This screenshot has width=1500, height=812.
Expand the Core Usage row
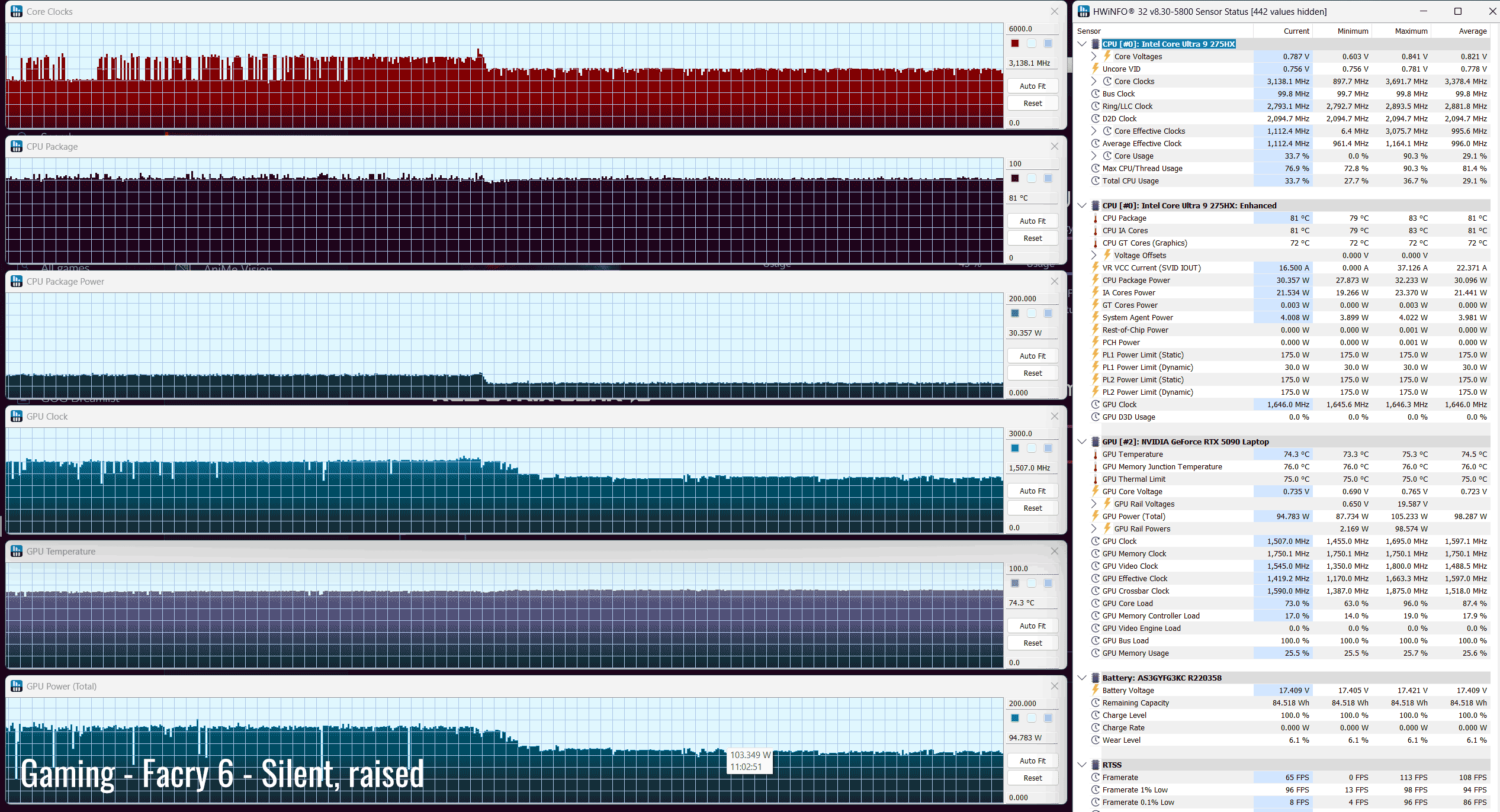[x=1094, y=156]
